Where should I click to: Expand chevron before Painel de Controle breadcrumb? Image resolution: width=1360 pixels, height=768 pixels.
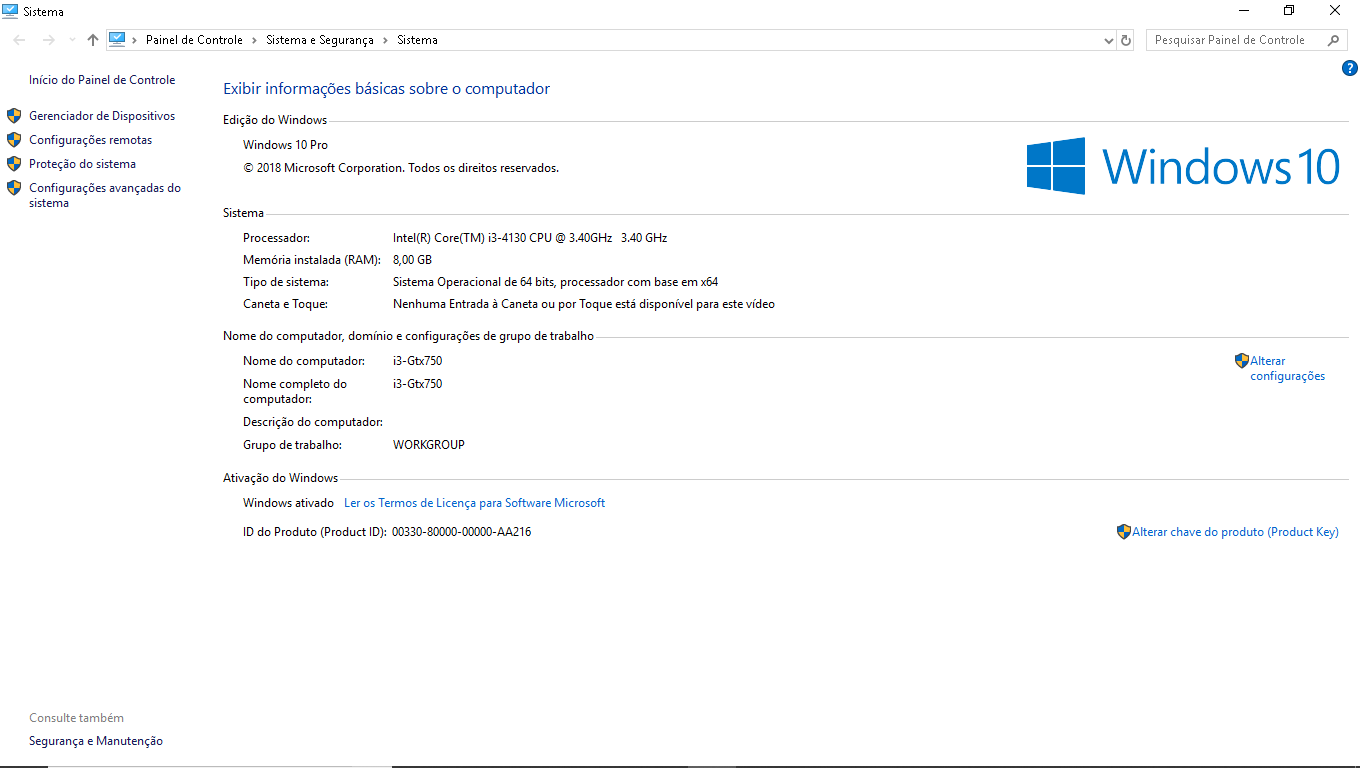[x=135, y=40]
